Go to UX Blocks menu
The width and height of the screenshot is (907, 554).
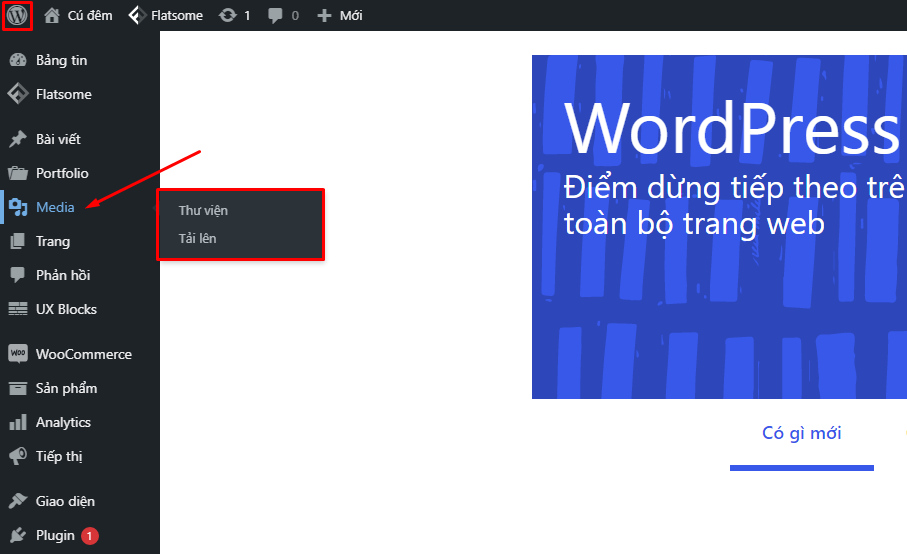point(66,309)
